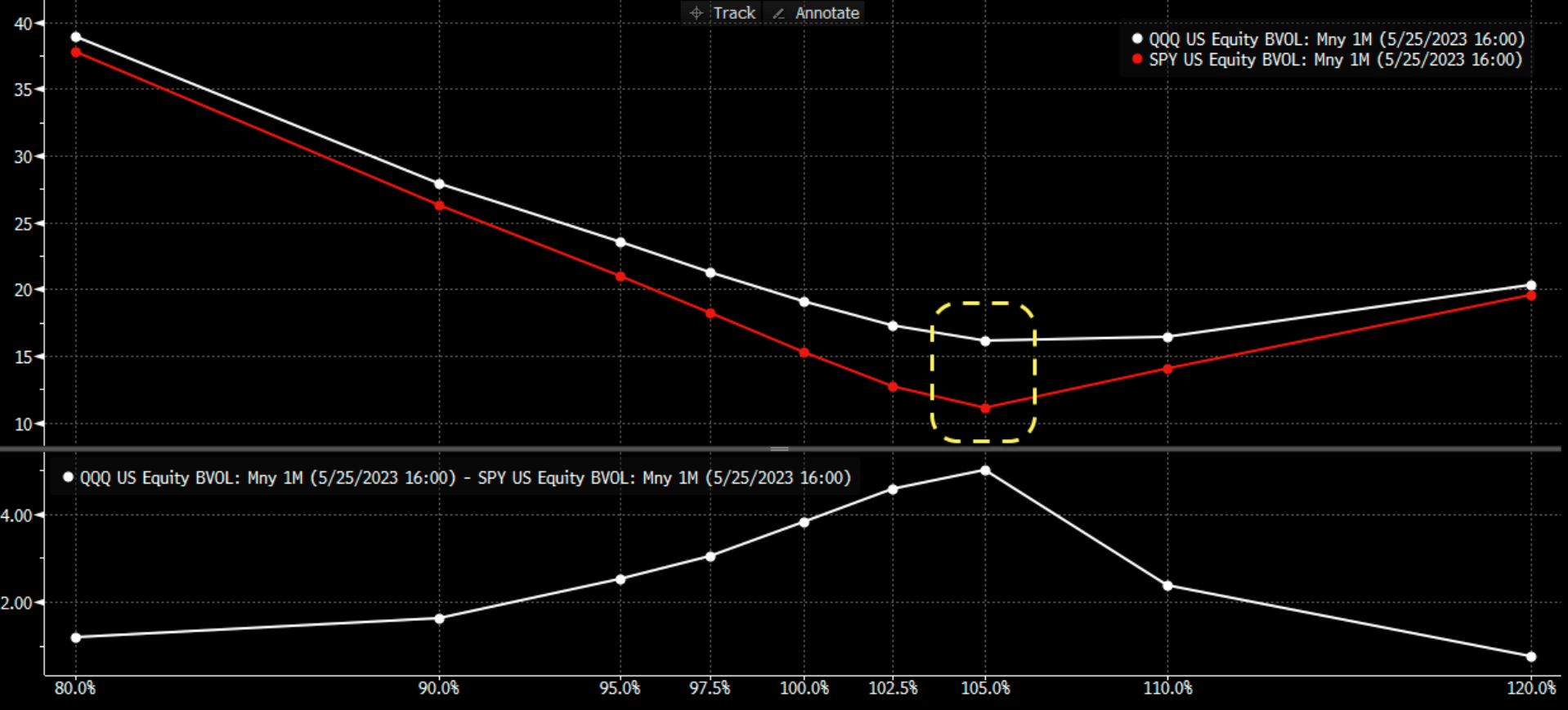Click the QQQ minus SPY spread legend marker
This screenshot has height=710, width=1568.
[69, 477]
